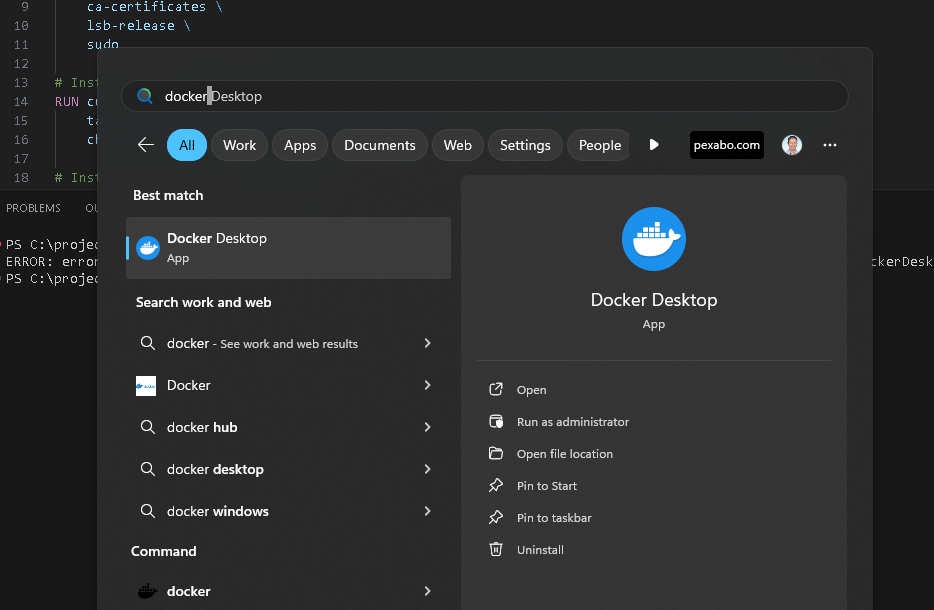The width and height of the screenshot is (934, 610).
Task: Click the 'Best match' heading
Action: (168, 195)
